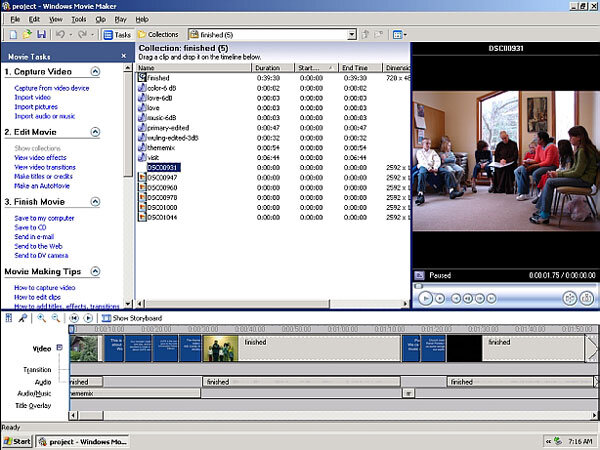This screenshot has height=450, width=600.
Task: Select the thememix audio clip
Action: point(157,148)
